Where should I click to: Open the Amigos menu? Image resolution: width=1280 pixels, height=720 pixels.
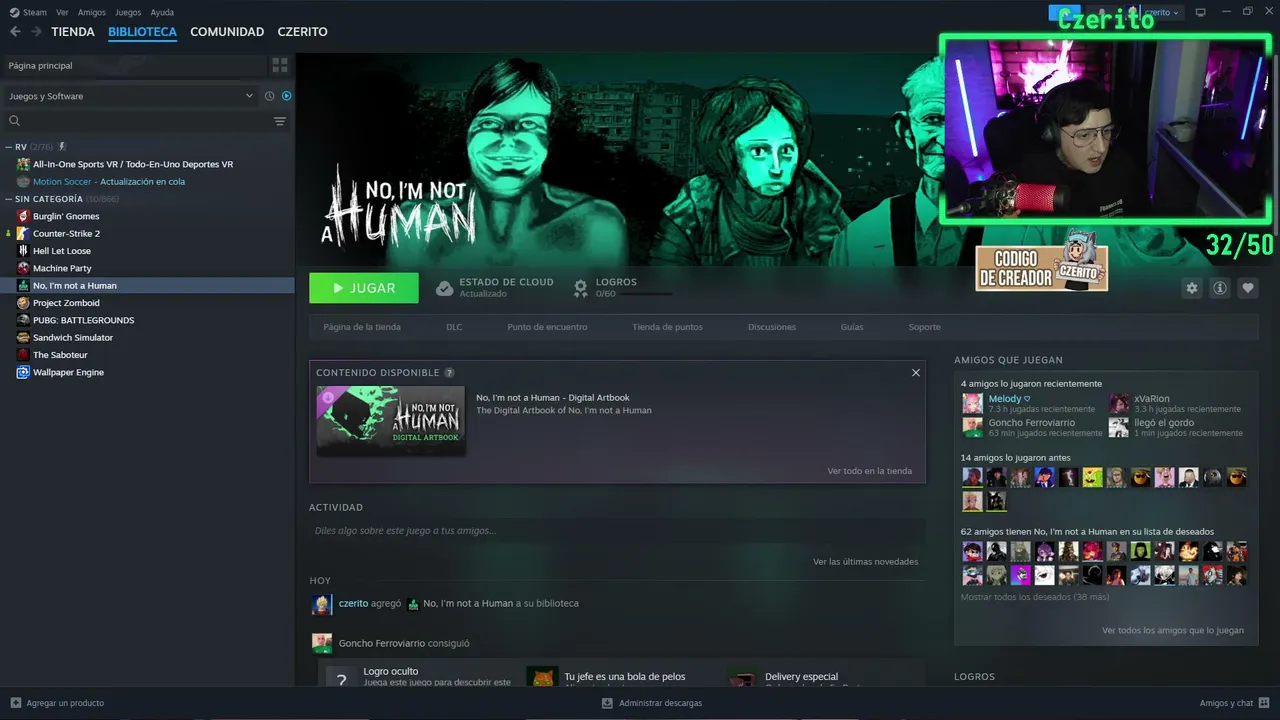[x=92, y=12]
